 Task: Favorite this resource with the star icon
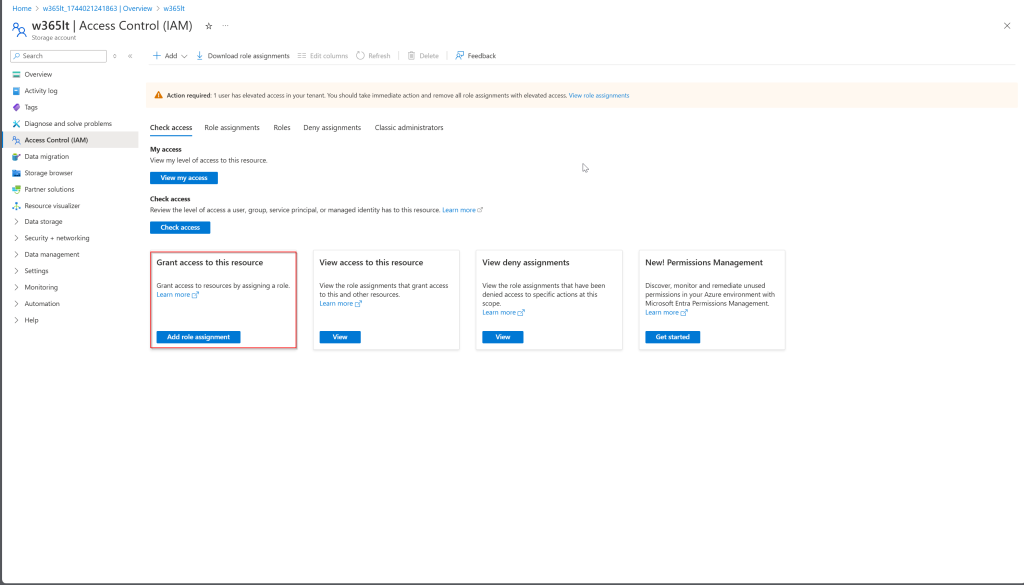coord(208,26)
